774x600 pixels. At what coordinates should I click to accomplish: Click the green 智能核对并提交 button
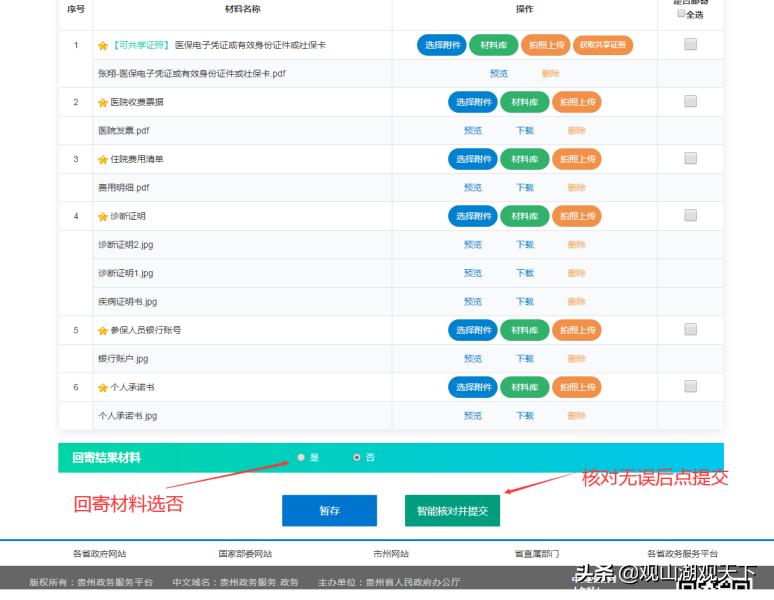click(452, 511)
